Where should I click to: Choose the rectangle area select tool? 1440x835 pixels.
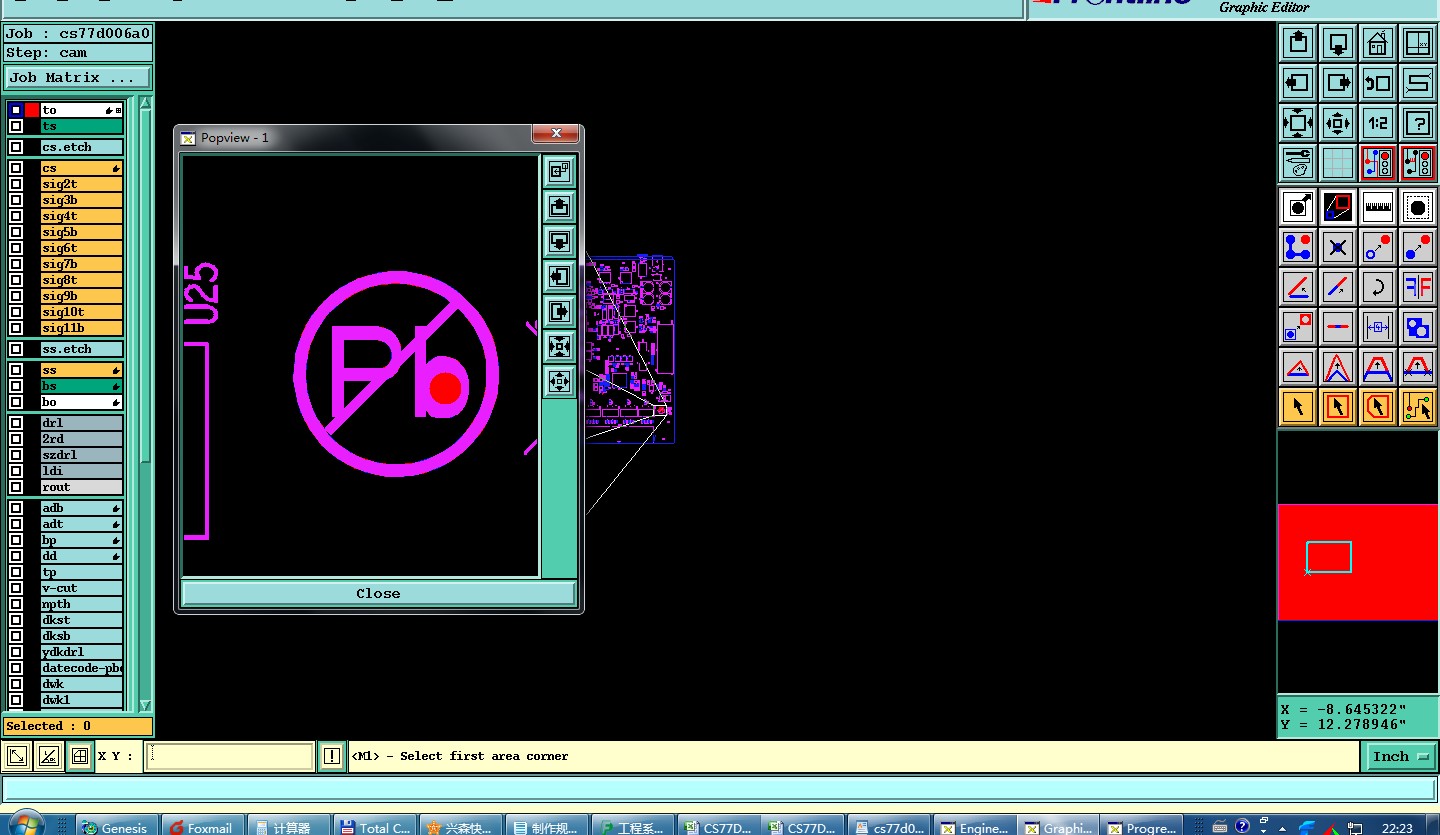pos(1338,407)
